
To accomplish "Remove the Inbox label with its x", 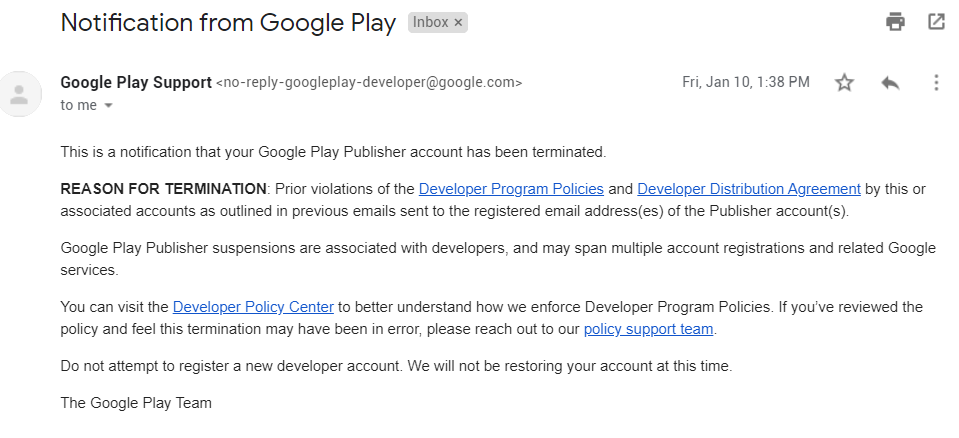I will click(458, 23).
